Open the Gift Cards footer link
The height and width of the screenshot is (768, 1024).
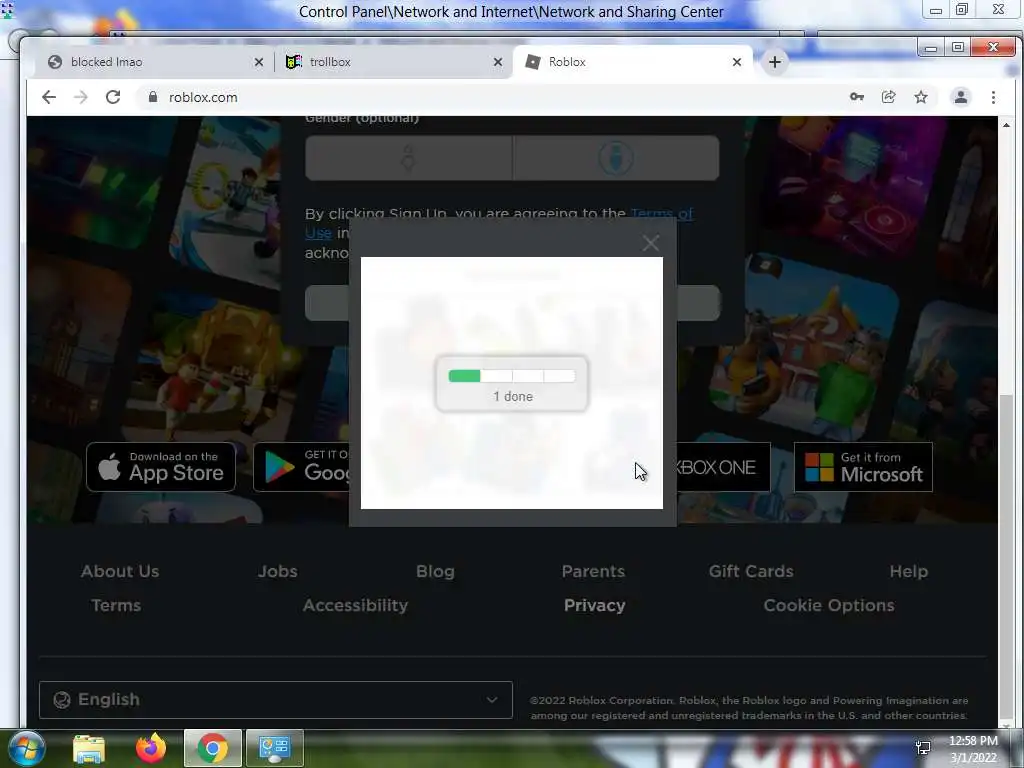[x=751, y=571]
